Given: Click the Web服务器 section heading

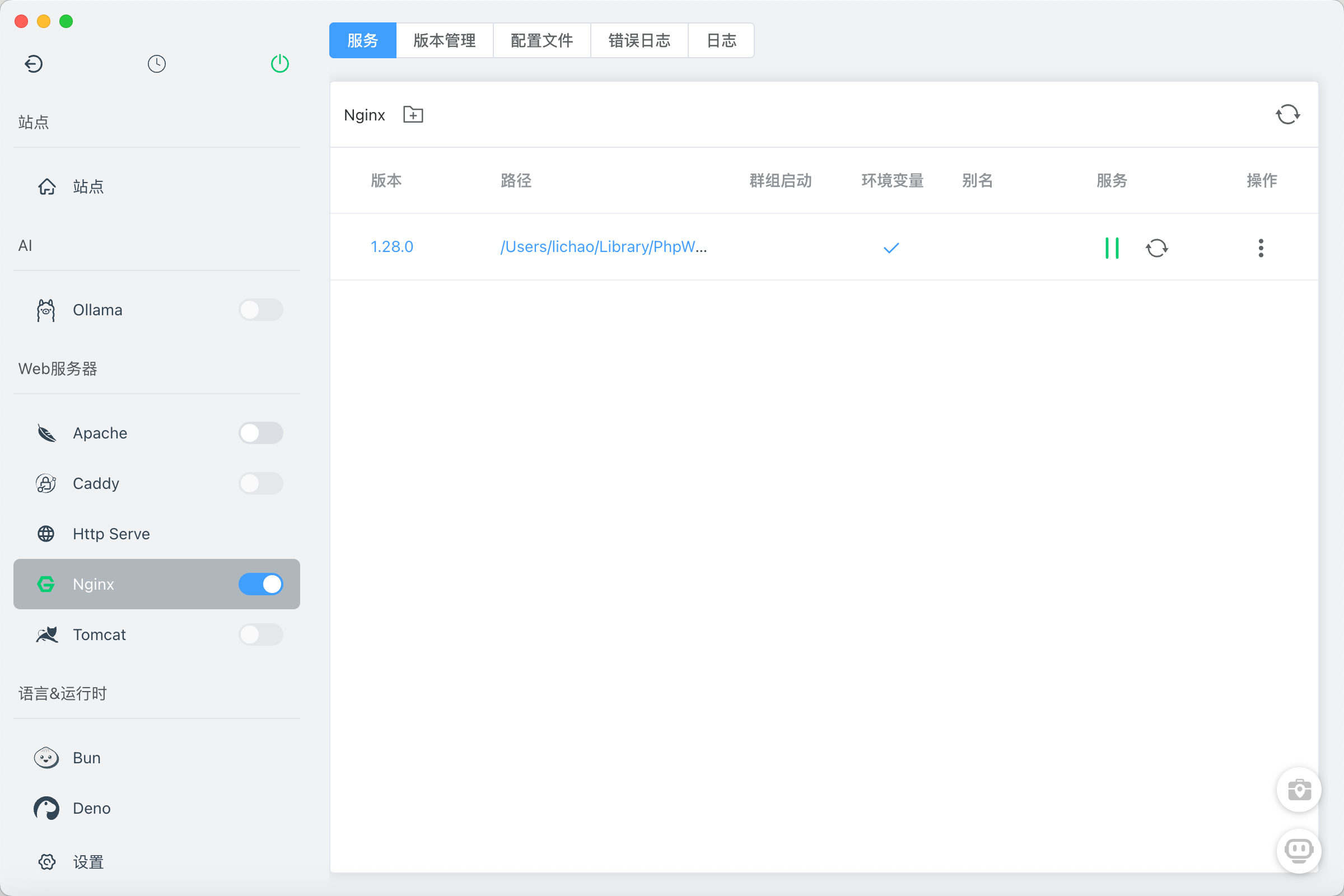Looking at the screenshot, I should 58,368.
